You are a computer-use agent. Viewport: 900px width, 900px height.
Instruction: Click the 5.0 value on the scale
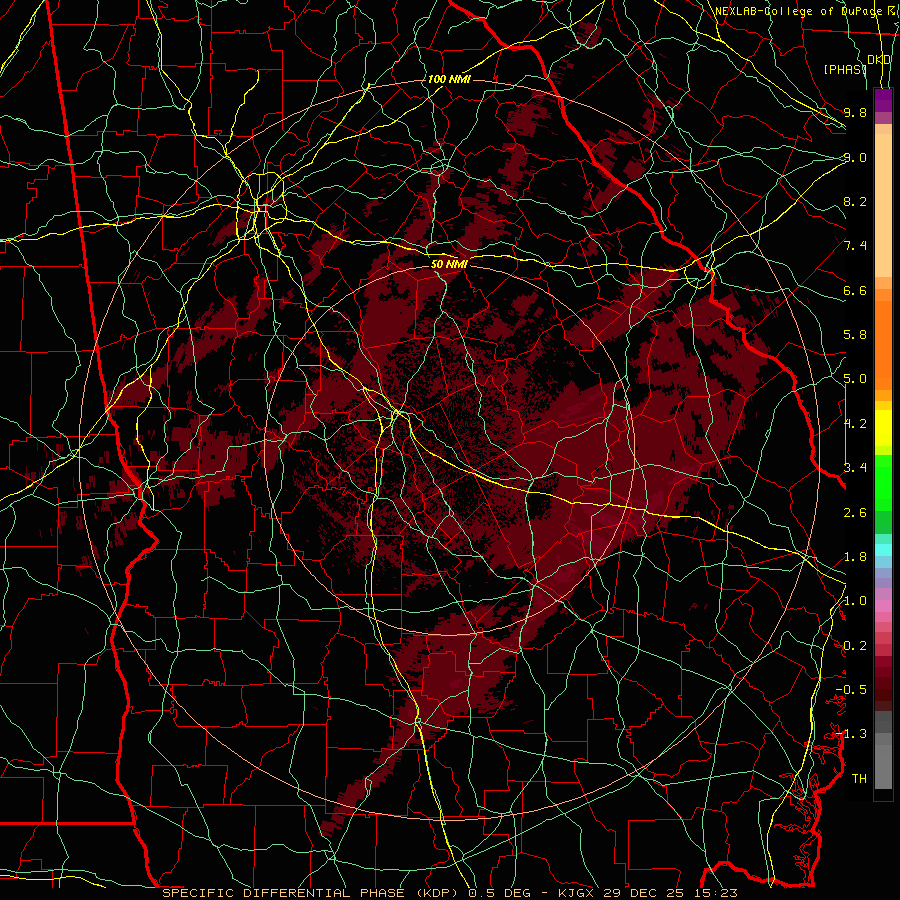855,379
